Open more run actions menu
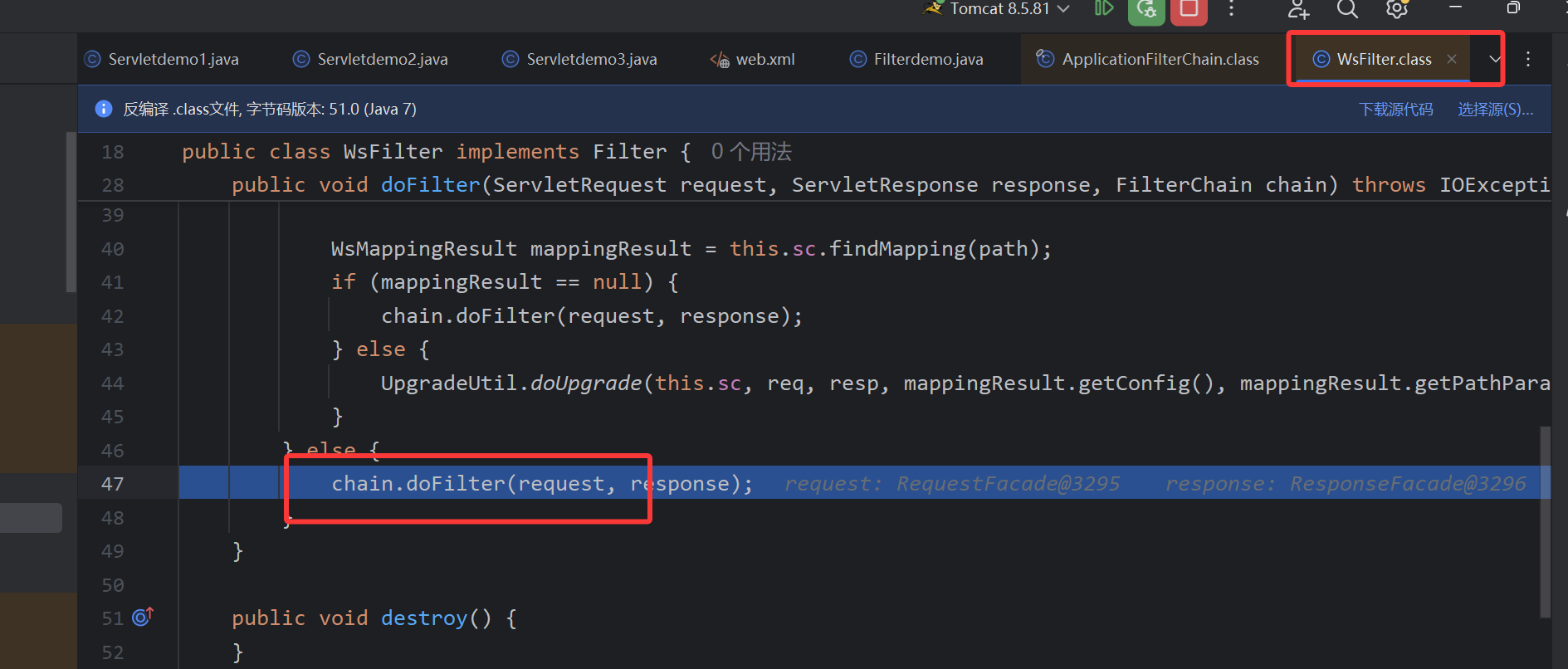This screenshot has width=1568, height=669. coord(1232,9)
